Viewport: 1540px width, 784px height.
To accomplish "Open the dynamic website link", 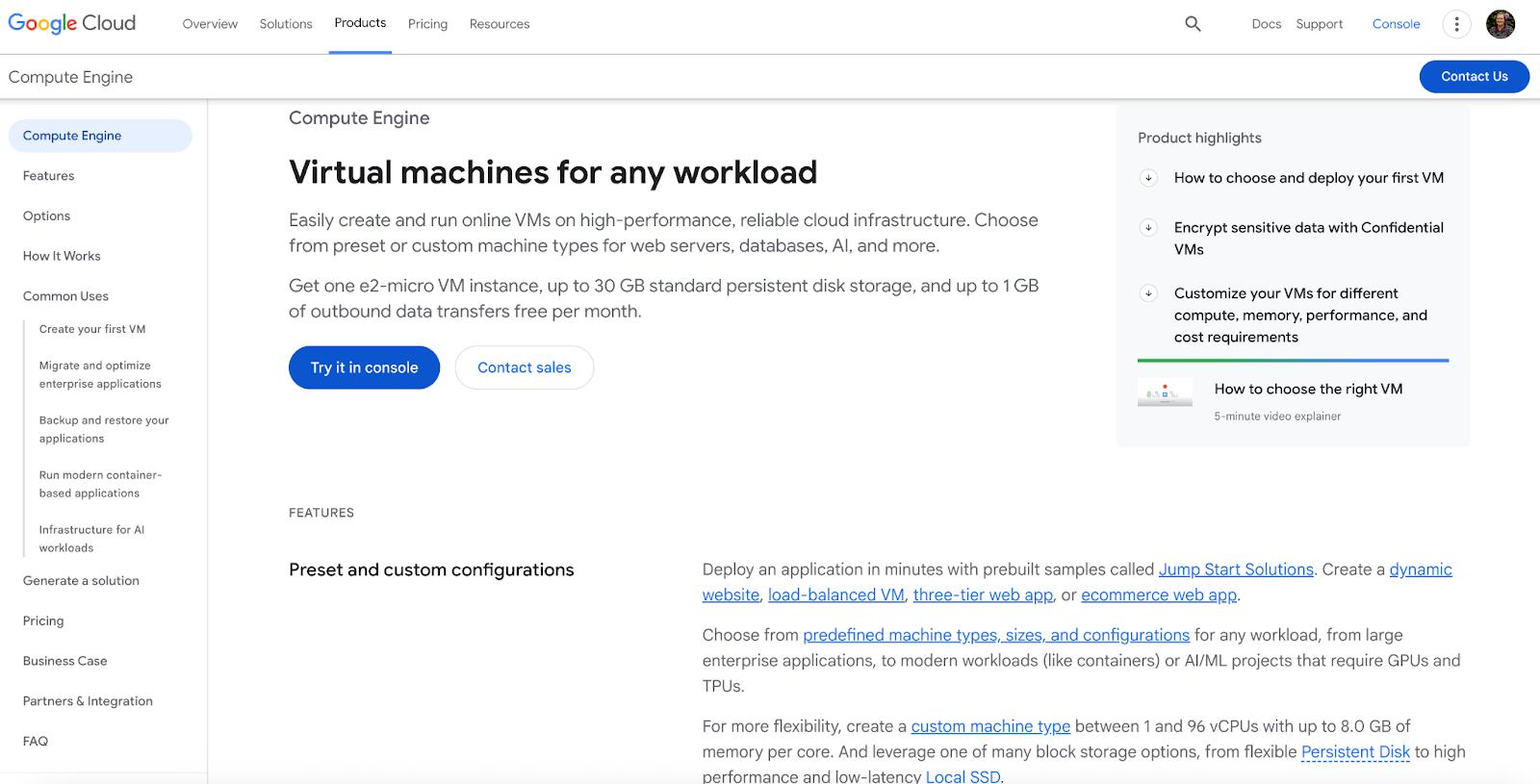I will 1421,569.
